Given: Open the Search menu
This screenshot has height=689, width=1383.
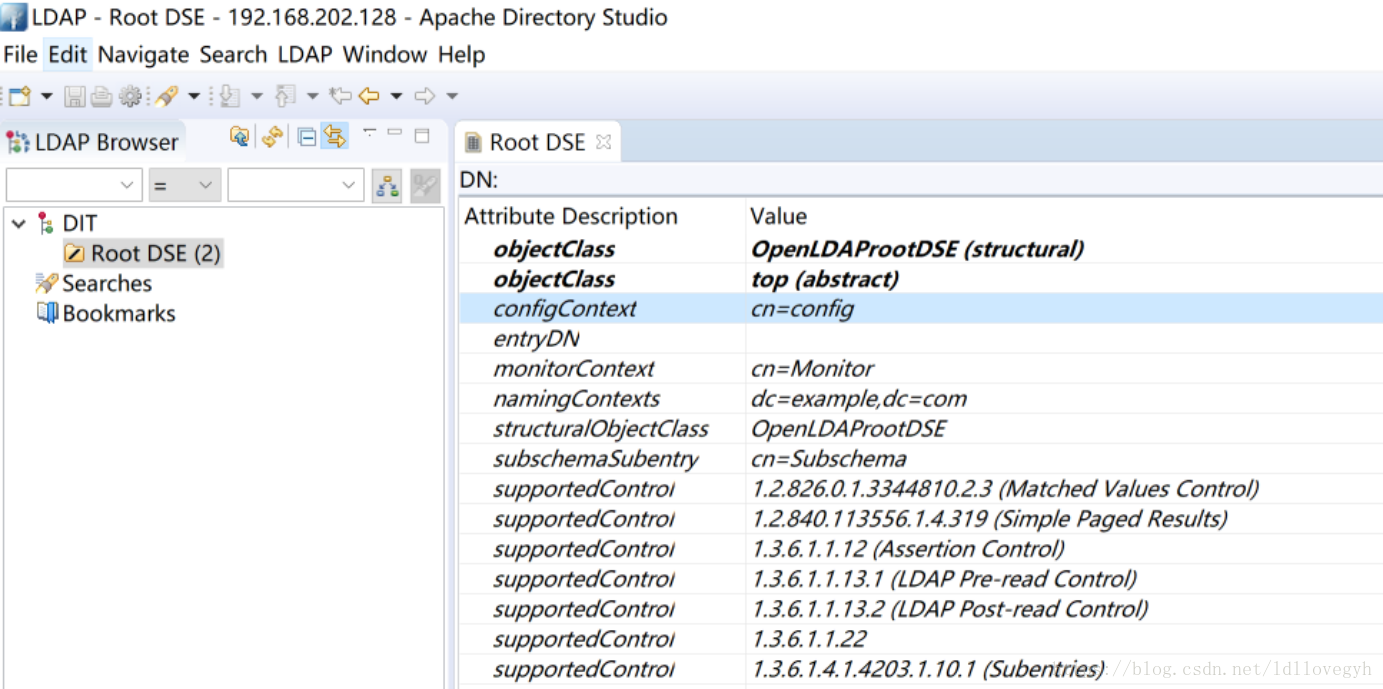Looking at the screenshot, I should coord(233,54).
